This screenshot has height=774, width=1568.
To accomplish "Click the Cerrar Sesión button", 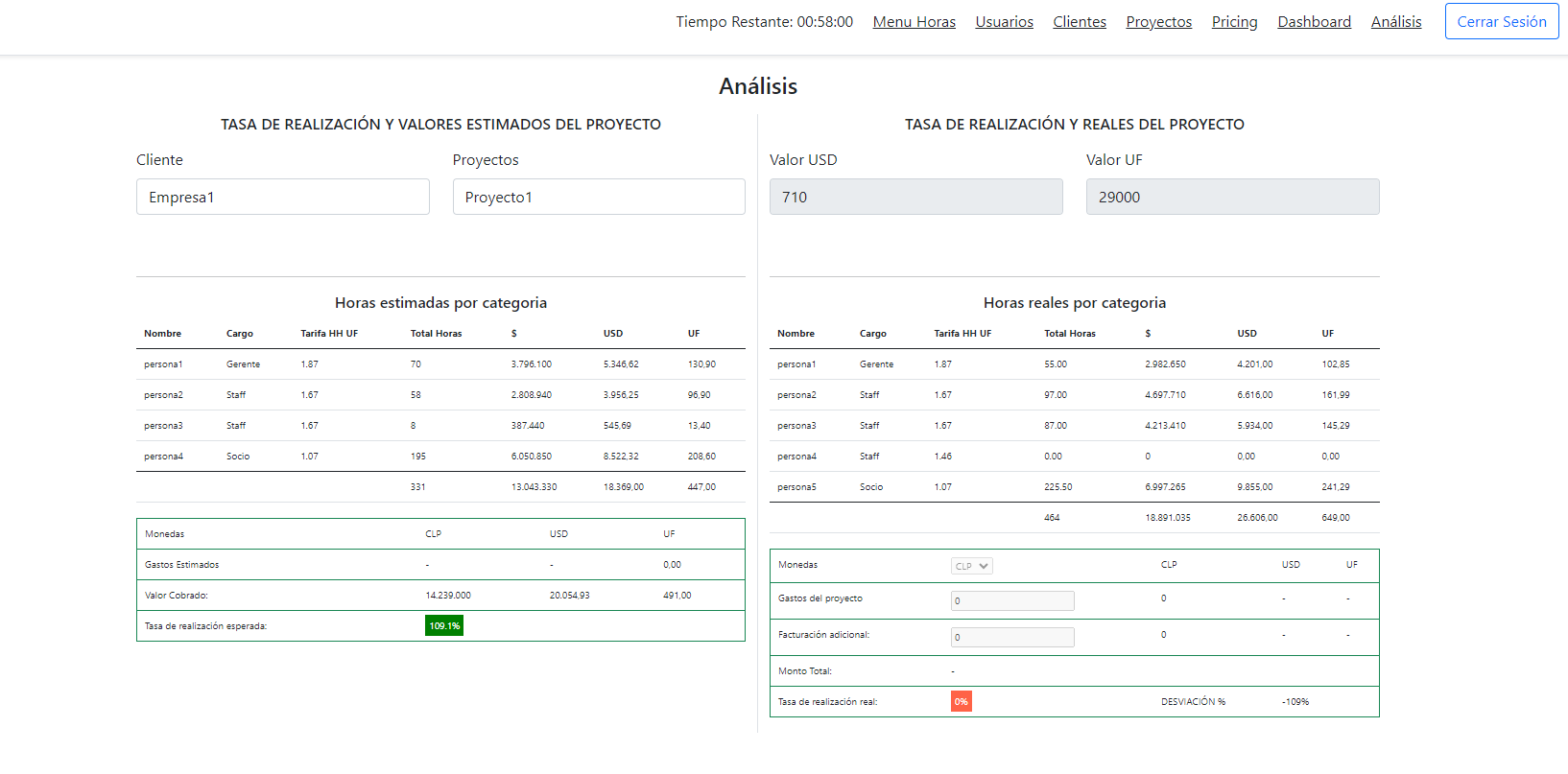I will click(1501, 21).
